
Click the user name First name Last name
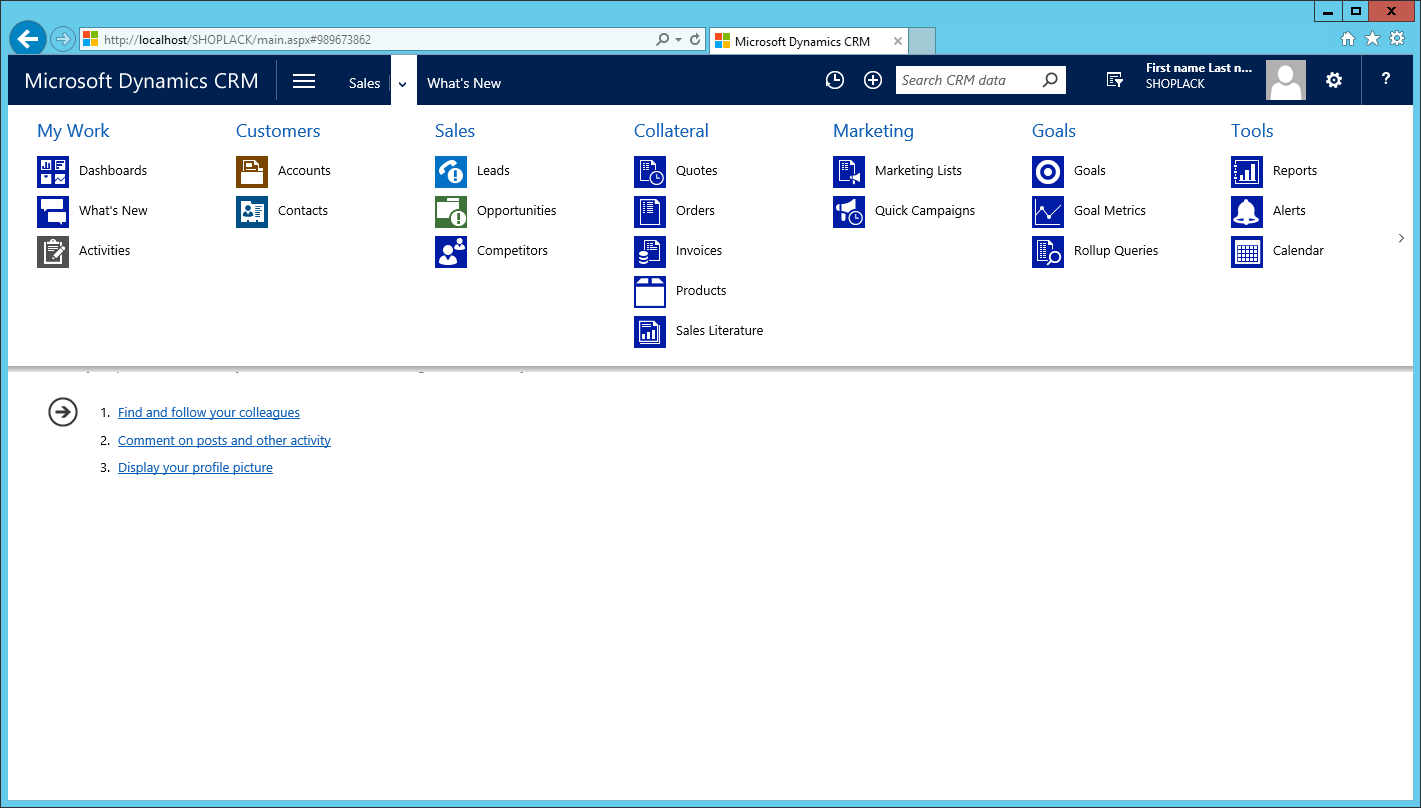1199,68
